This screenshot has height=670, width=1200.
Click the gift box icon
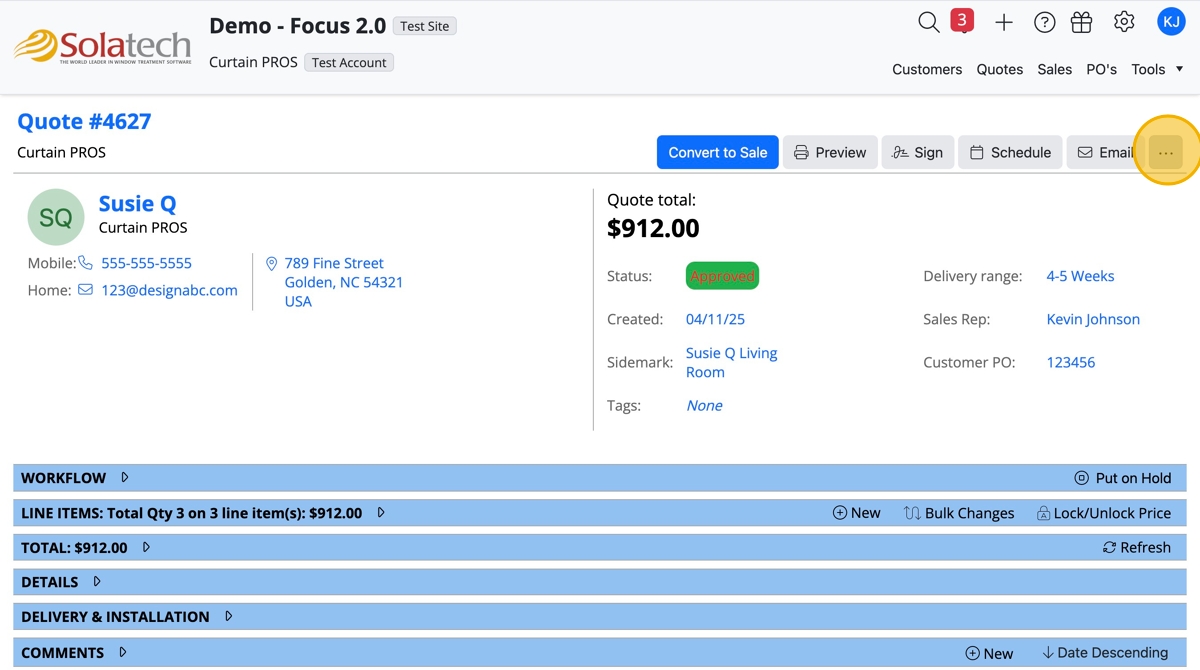[x=1081, y=22]
